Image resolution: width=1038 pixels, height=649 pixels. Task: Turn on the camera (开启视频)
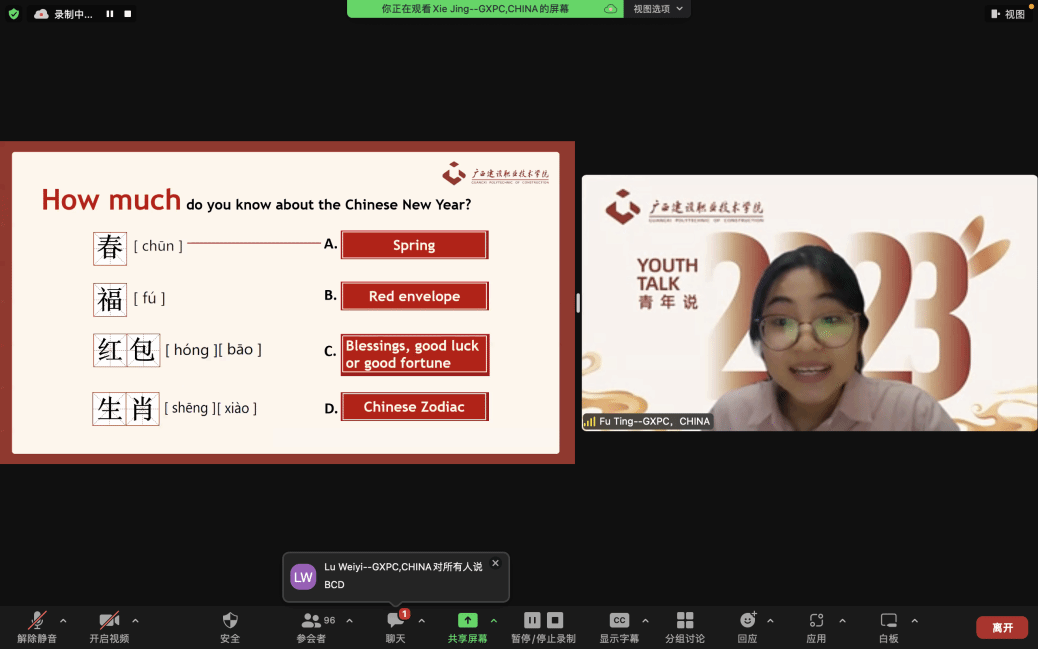coord(109,621)
